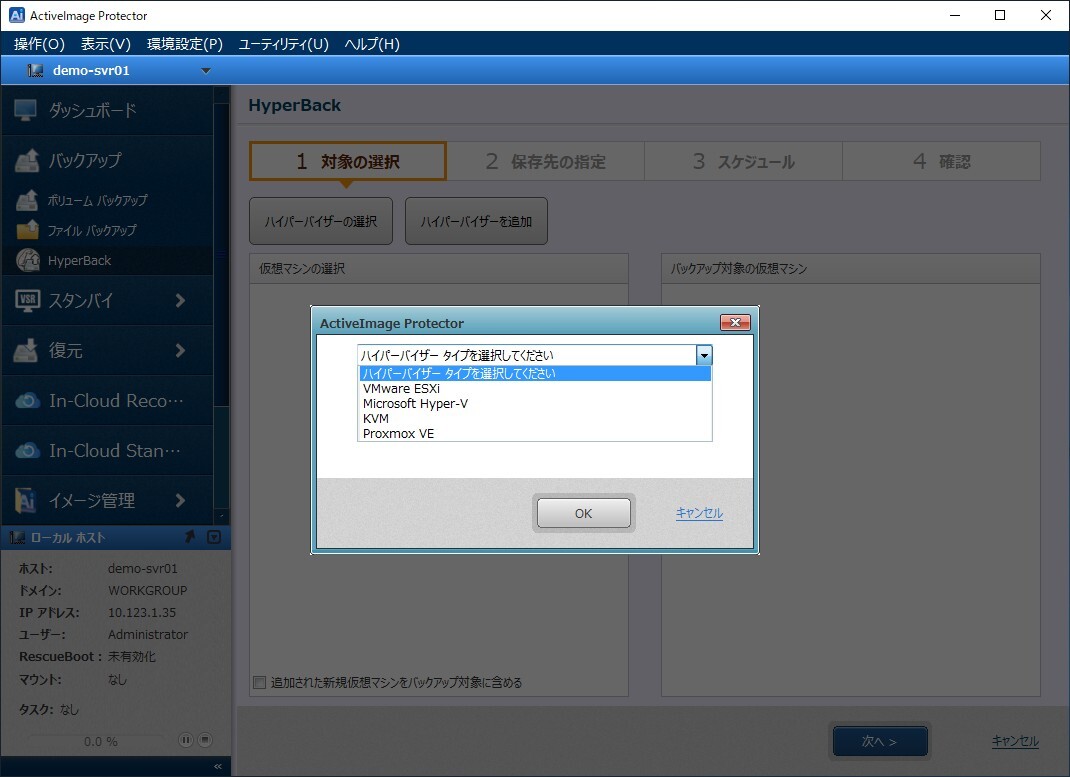Screen dimensions: 1070x777
Task: Select Proxmox VE from the list
Action: click(x=535, y=433)
